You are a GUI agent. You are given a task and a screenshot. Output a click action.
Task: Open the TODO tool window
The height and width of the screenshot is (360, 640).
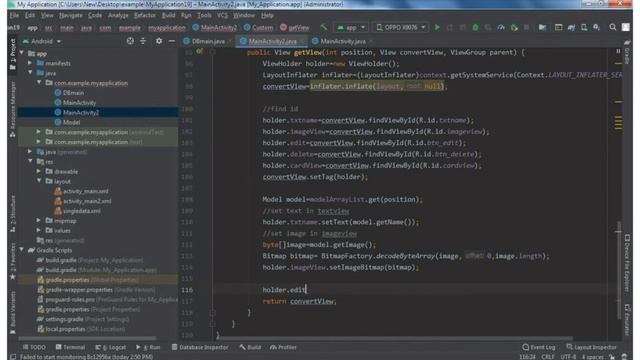[x=35, y=347]
